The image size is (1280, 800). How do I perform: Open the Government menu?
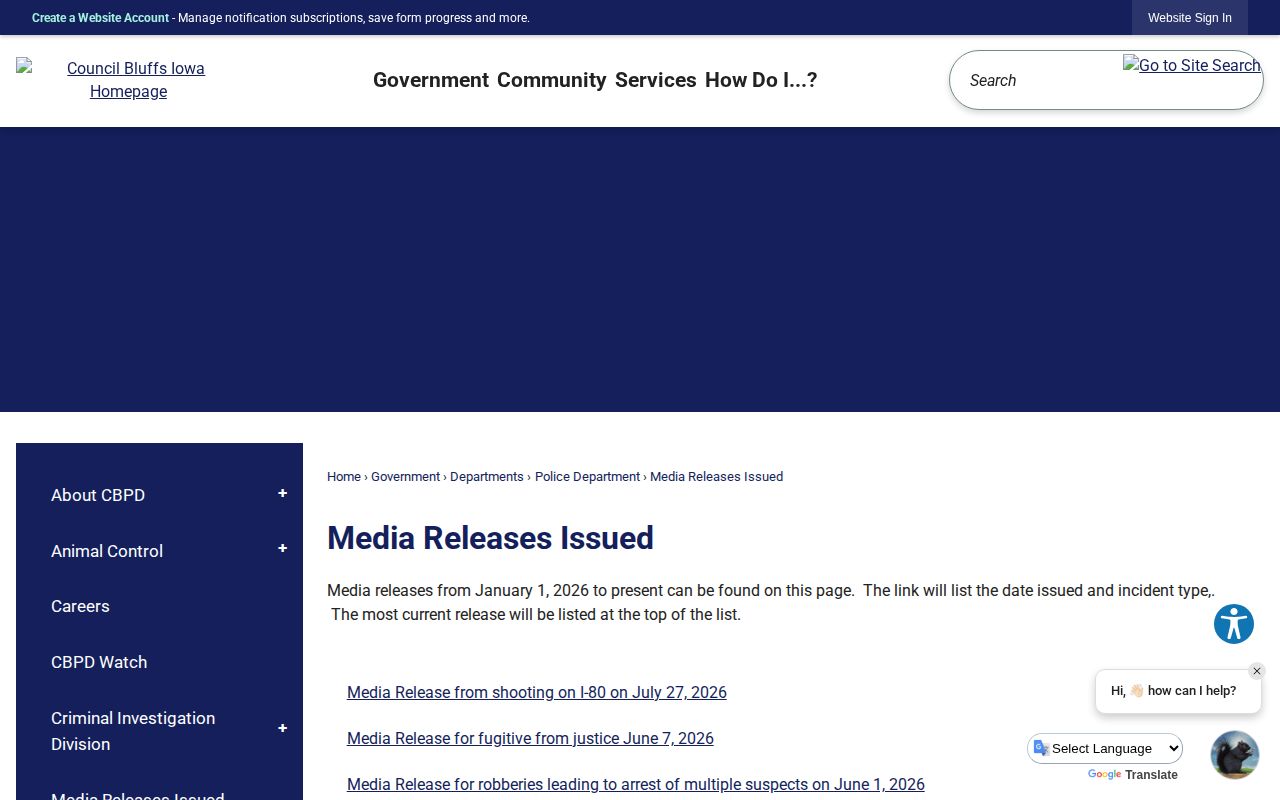(x=431, y=80)
